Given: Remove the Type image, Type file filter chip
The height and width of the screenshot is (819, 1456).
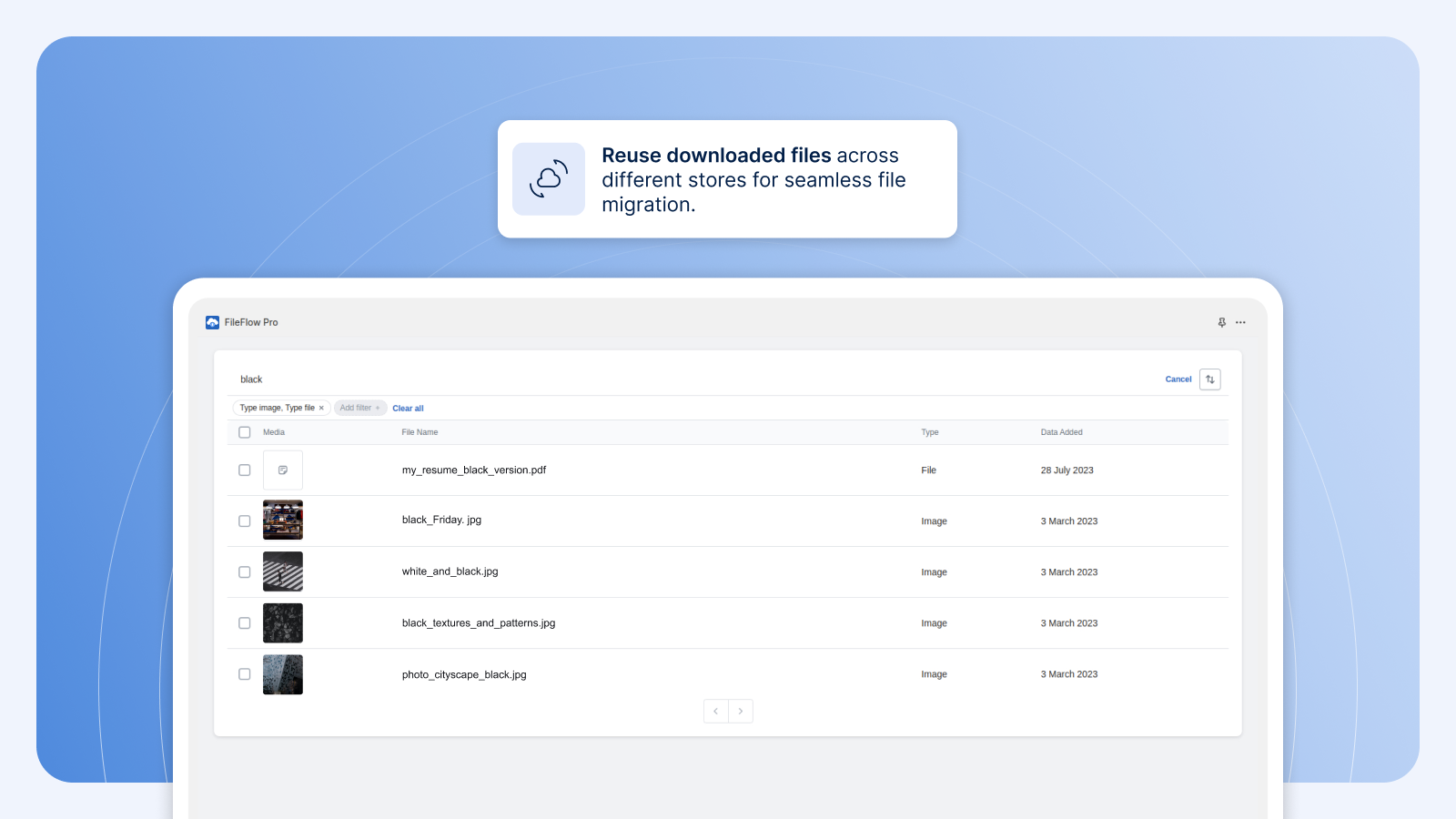Looking at the screenshot, I should [321, 408].
